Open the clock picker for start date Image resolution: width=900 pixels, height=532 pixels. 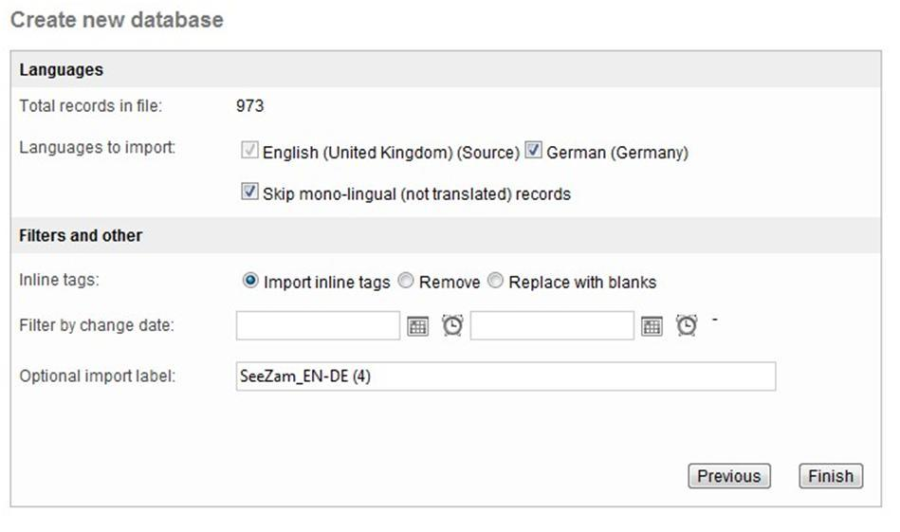[453, 326]
